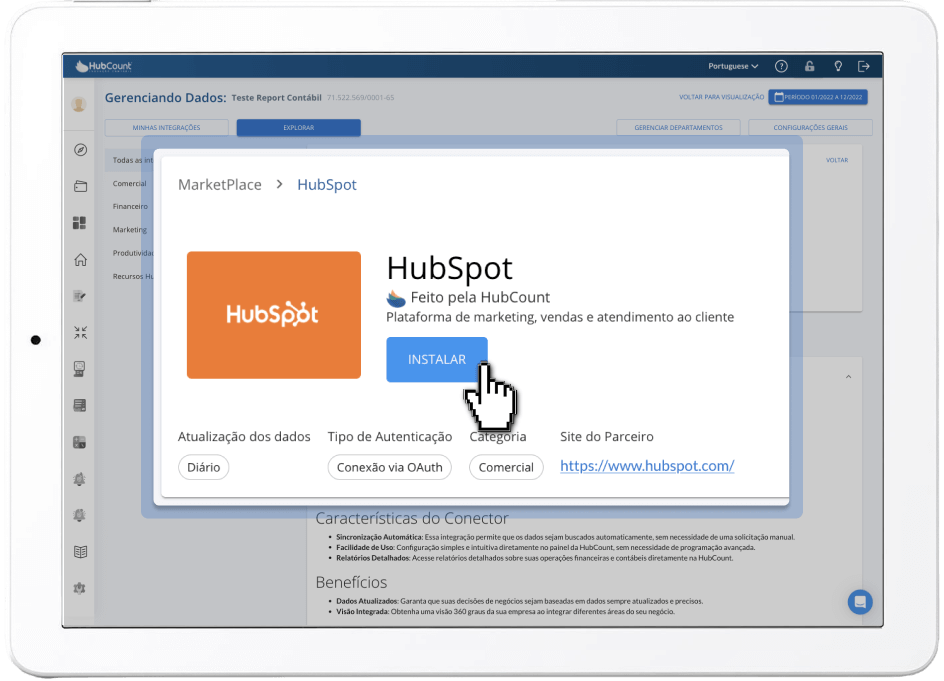Select Marketing category
This screenshot has height=681, width=944.
129,230
